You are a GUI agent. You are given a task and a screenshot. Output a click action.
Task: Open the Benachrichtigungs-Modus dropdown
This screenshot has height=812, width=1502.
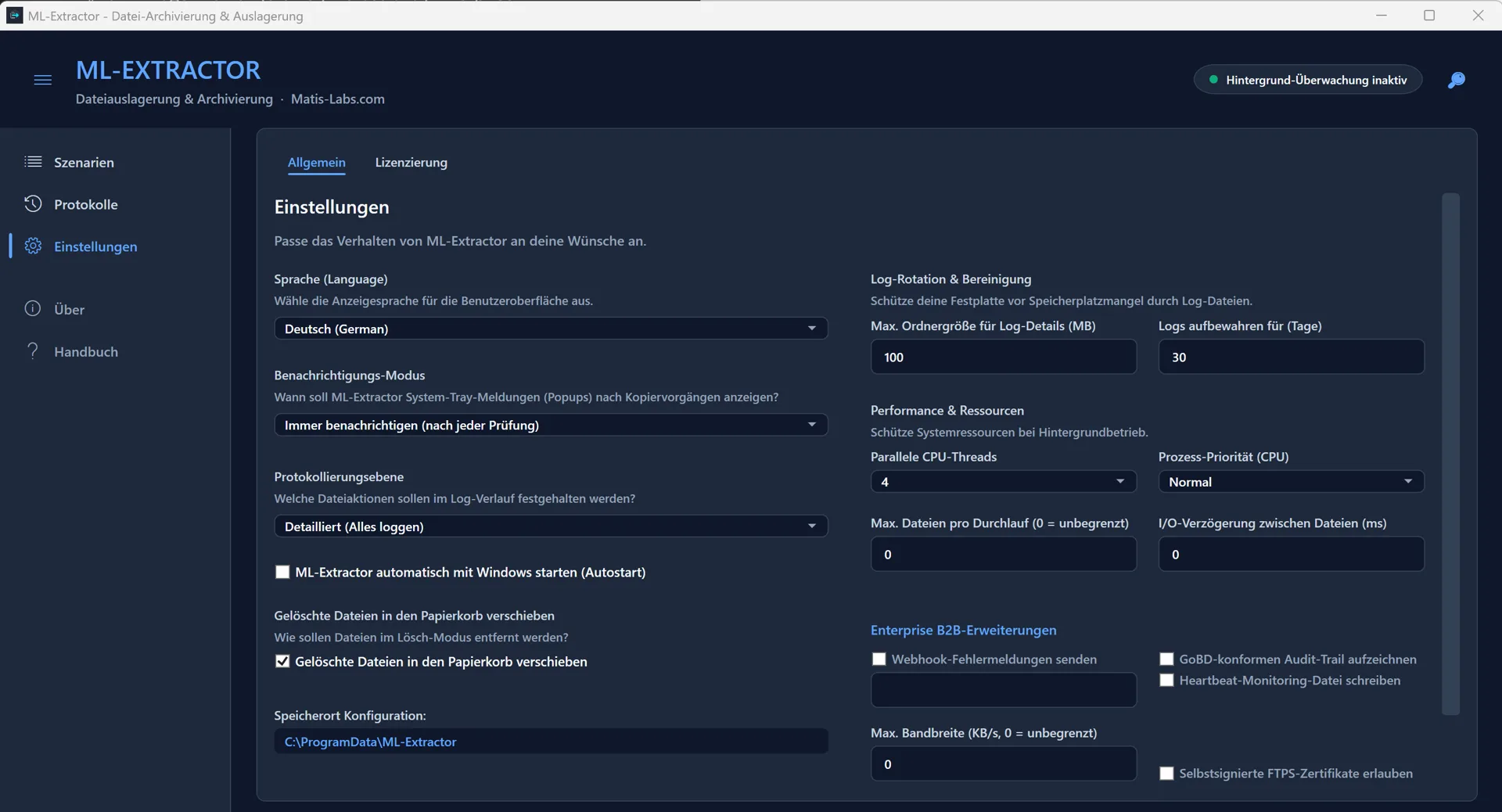point(551,425)
